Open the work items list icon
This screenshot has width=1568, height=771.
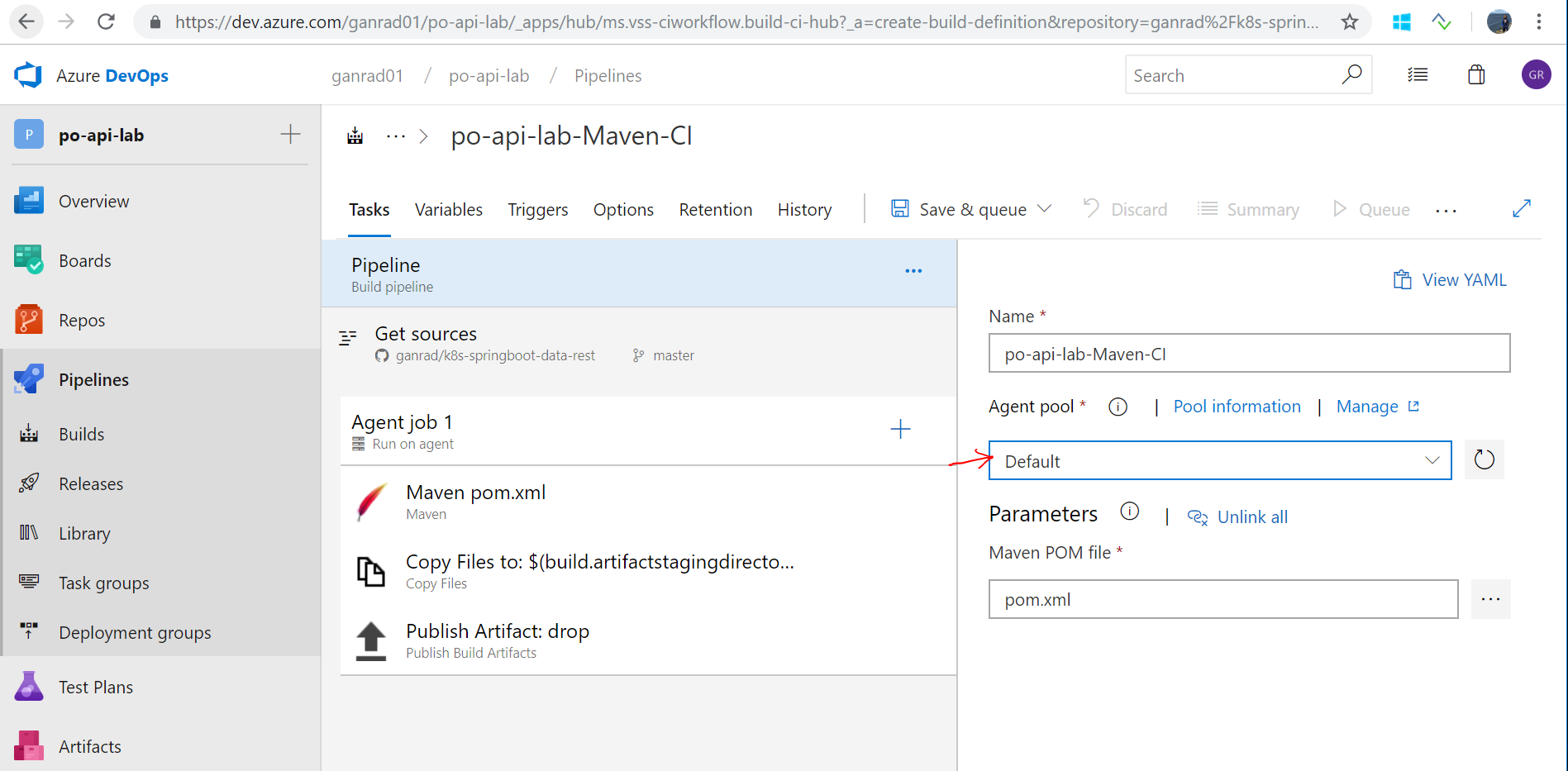[1418, 75]
